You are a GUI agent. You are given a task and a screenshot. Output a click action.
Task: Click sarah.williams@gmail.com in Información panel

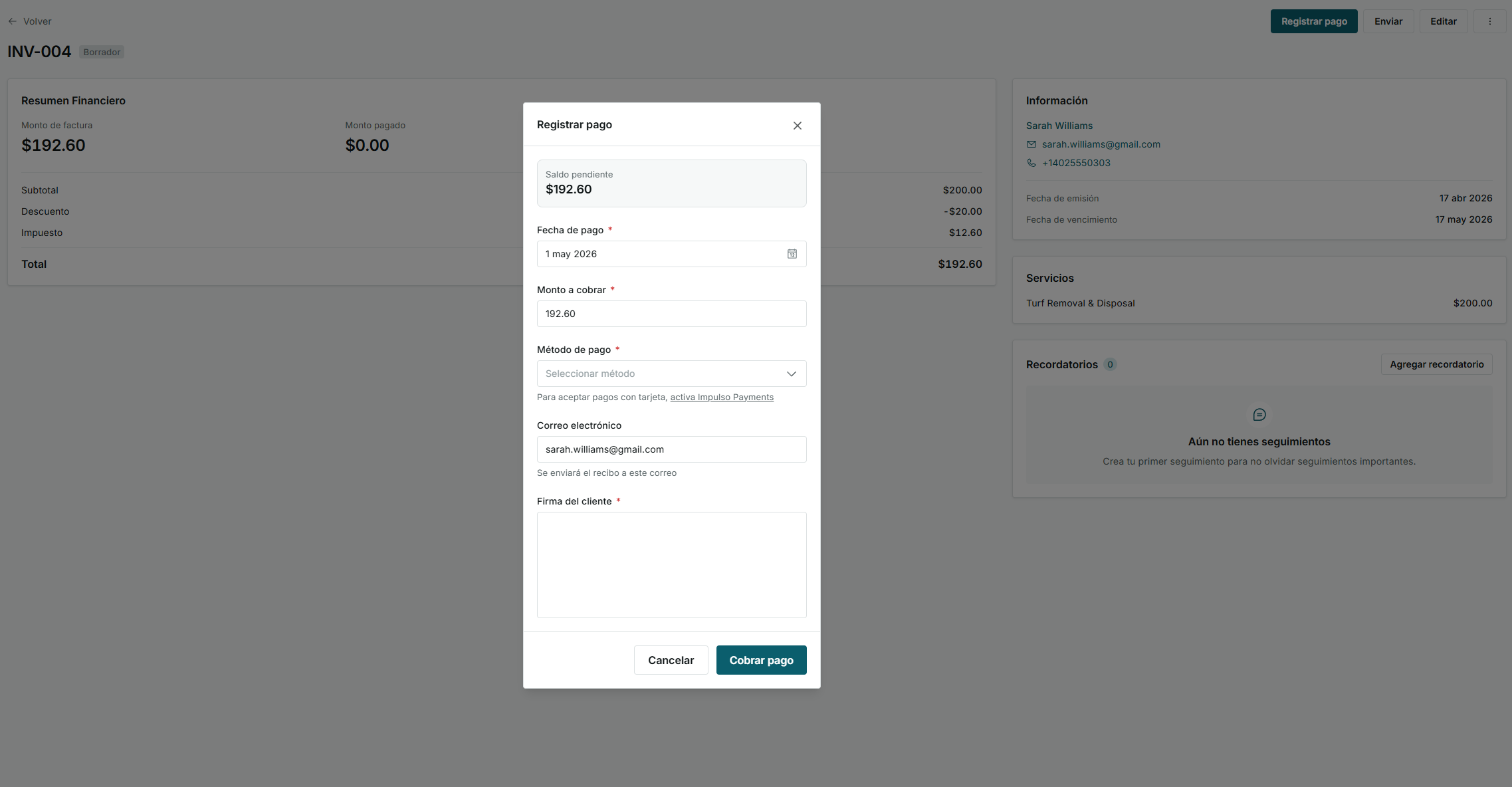(x=1101, y=144)
